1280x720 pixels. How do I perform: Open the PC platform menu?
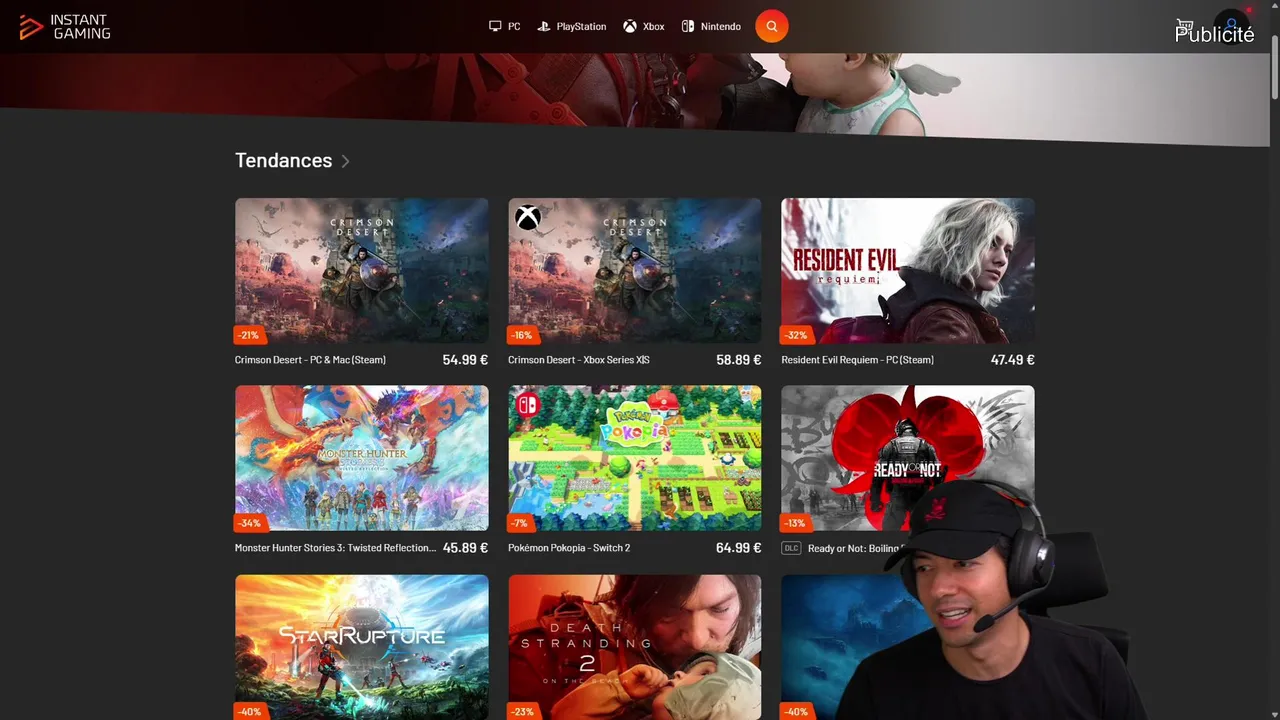click(x=504, y=26)
